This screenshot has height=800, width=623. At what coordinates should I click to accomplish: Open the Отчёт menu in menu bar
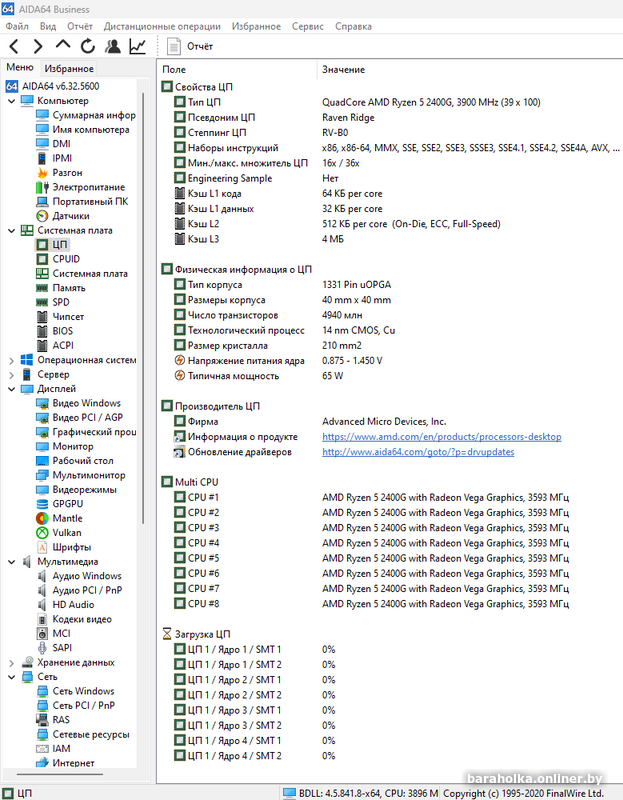pos(80,26)
